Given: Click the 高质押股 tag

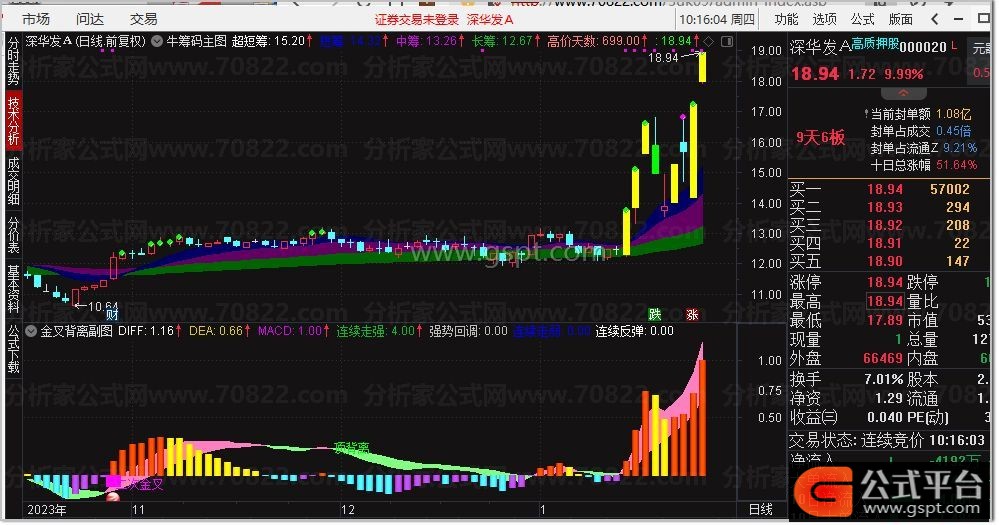Looking at the screenshot, I should (x=876, y=44).
